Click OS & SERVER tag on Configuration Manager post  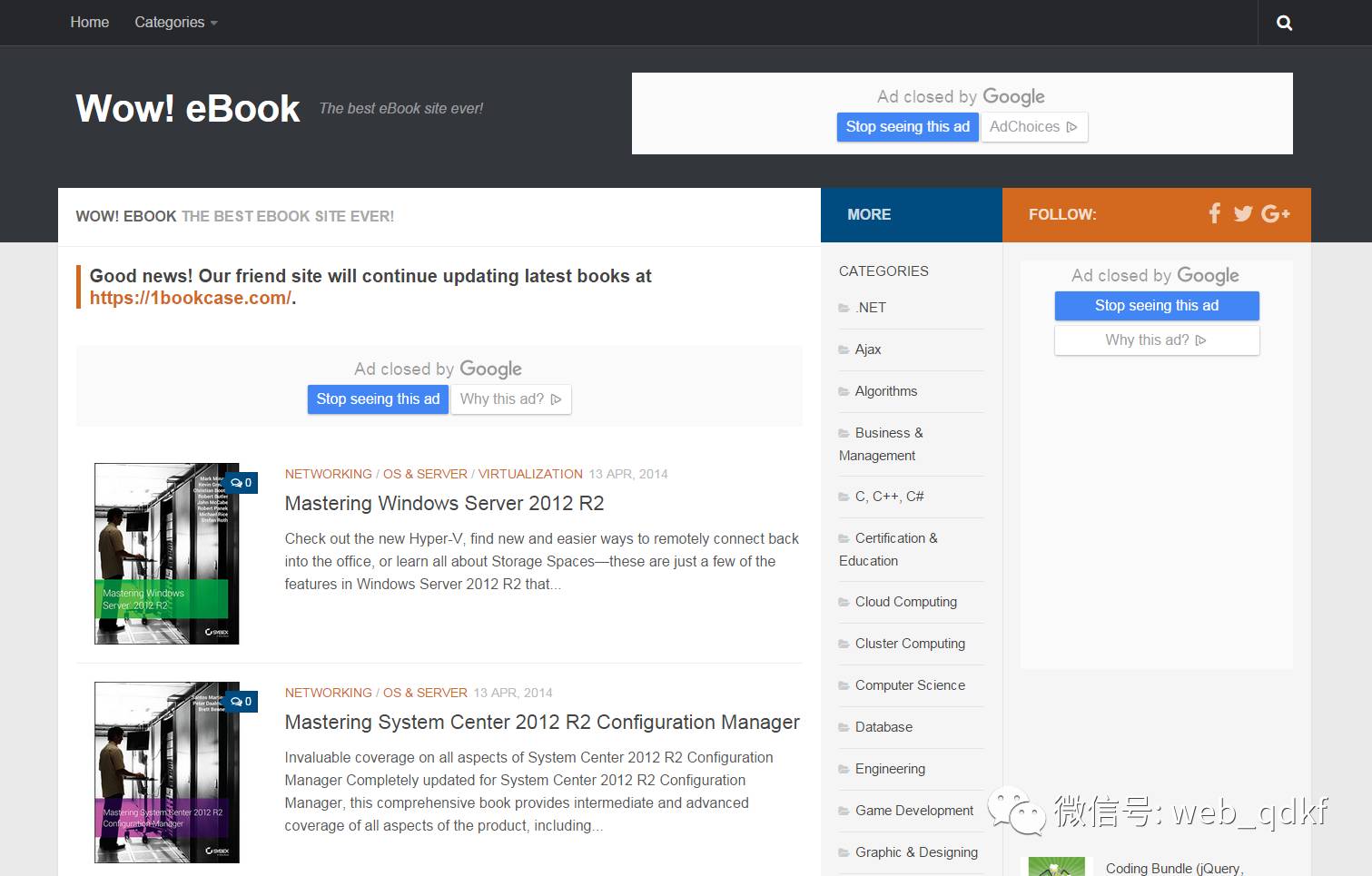pyautogui.click(x=425, y=693)
